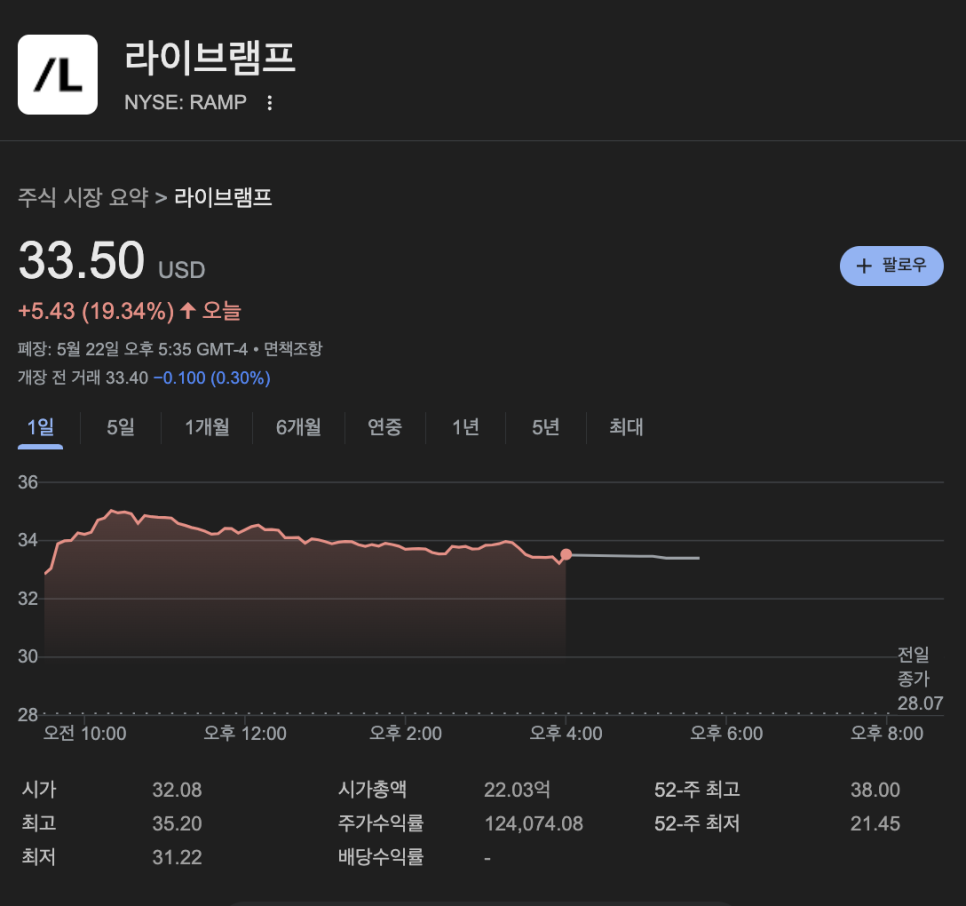The image size is (966, 906).
Task: Open the 6개월 chart tab
Action: (298, 427)
